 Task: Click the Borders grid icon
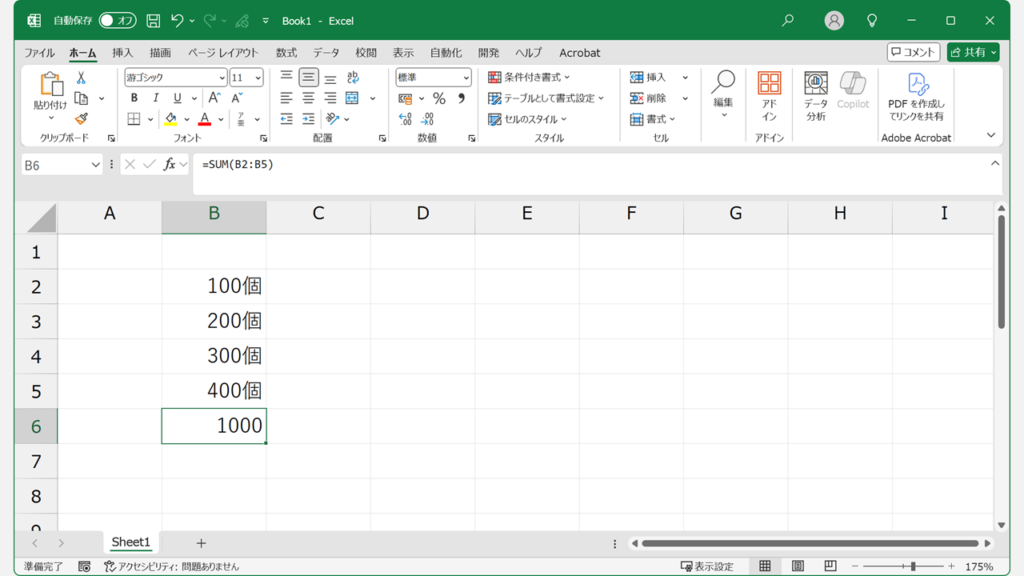[x=134, y=119]
